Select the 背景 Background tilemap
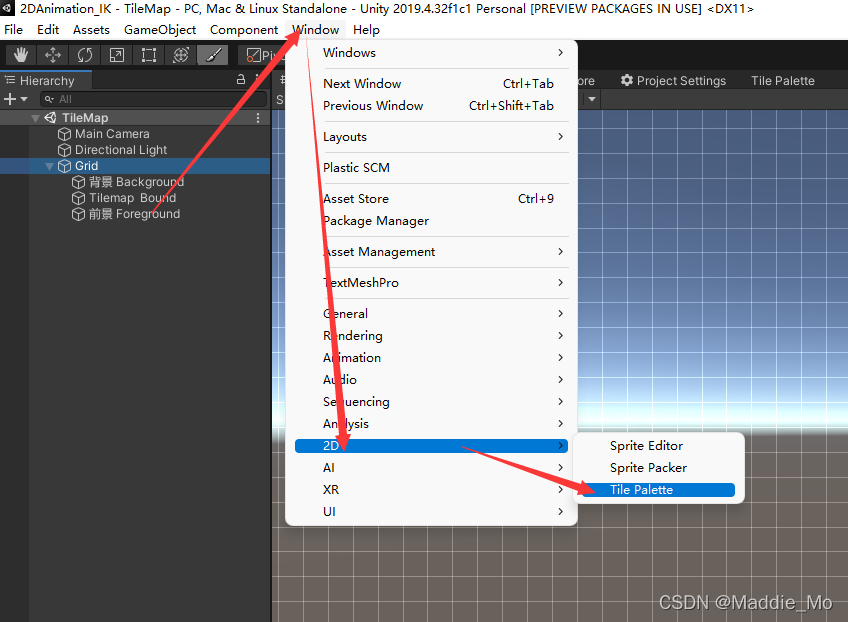This screenshot has width=848, height=622. pos(136,182)
